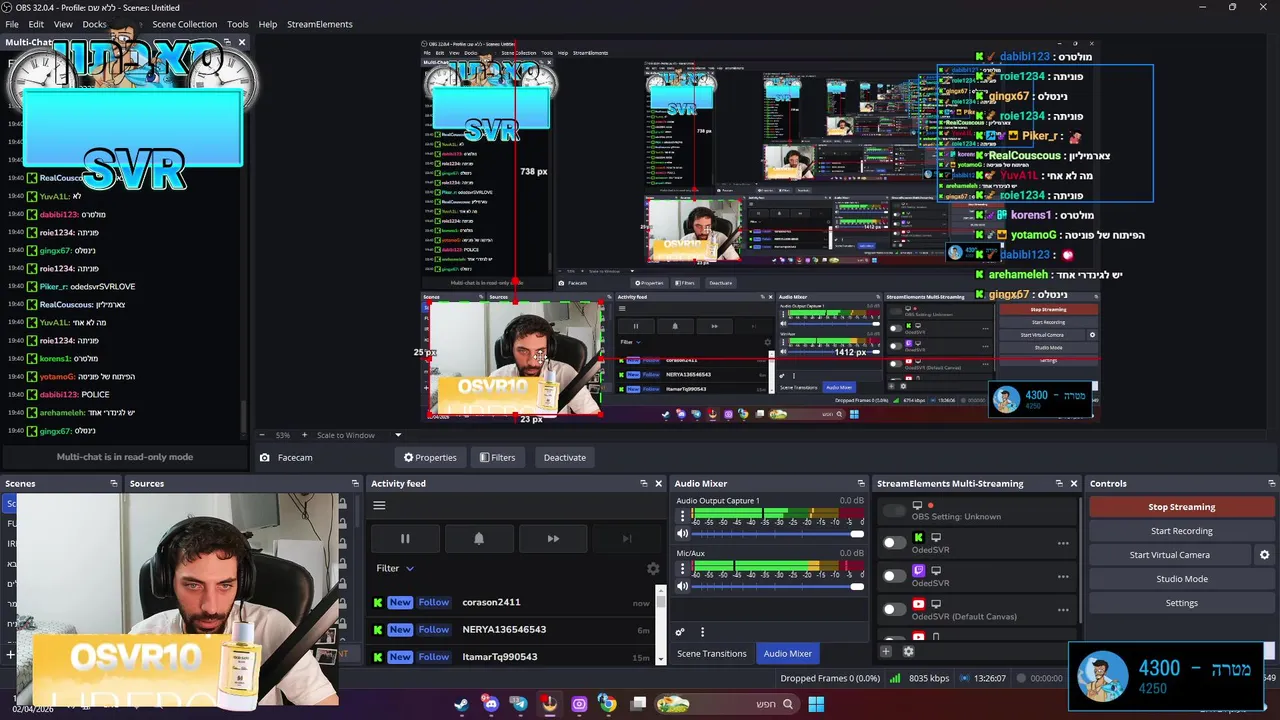The width and height of the screenshot is (1280, 720).
Task: Open Activity feed gear settings
Action: pyautogui.click(x=653, y=568)
